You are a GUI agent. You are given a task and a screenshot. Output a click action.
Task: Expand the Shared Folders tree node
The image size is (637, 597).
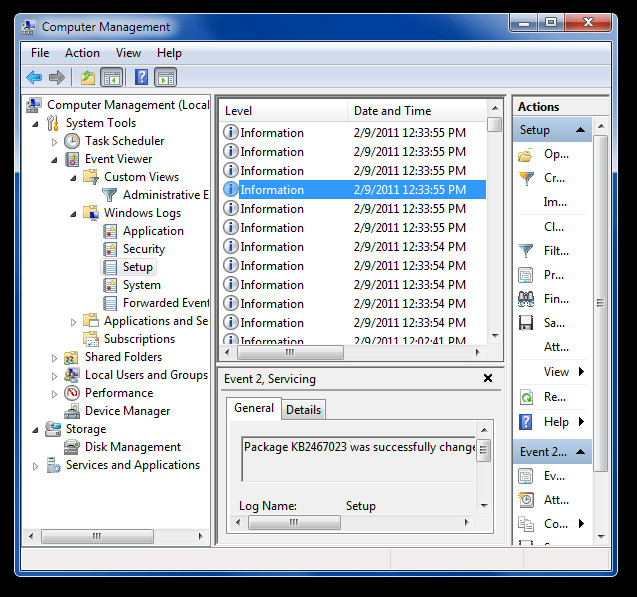[54, 358]
